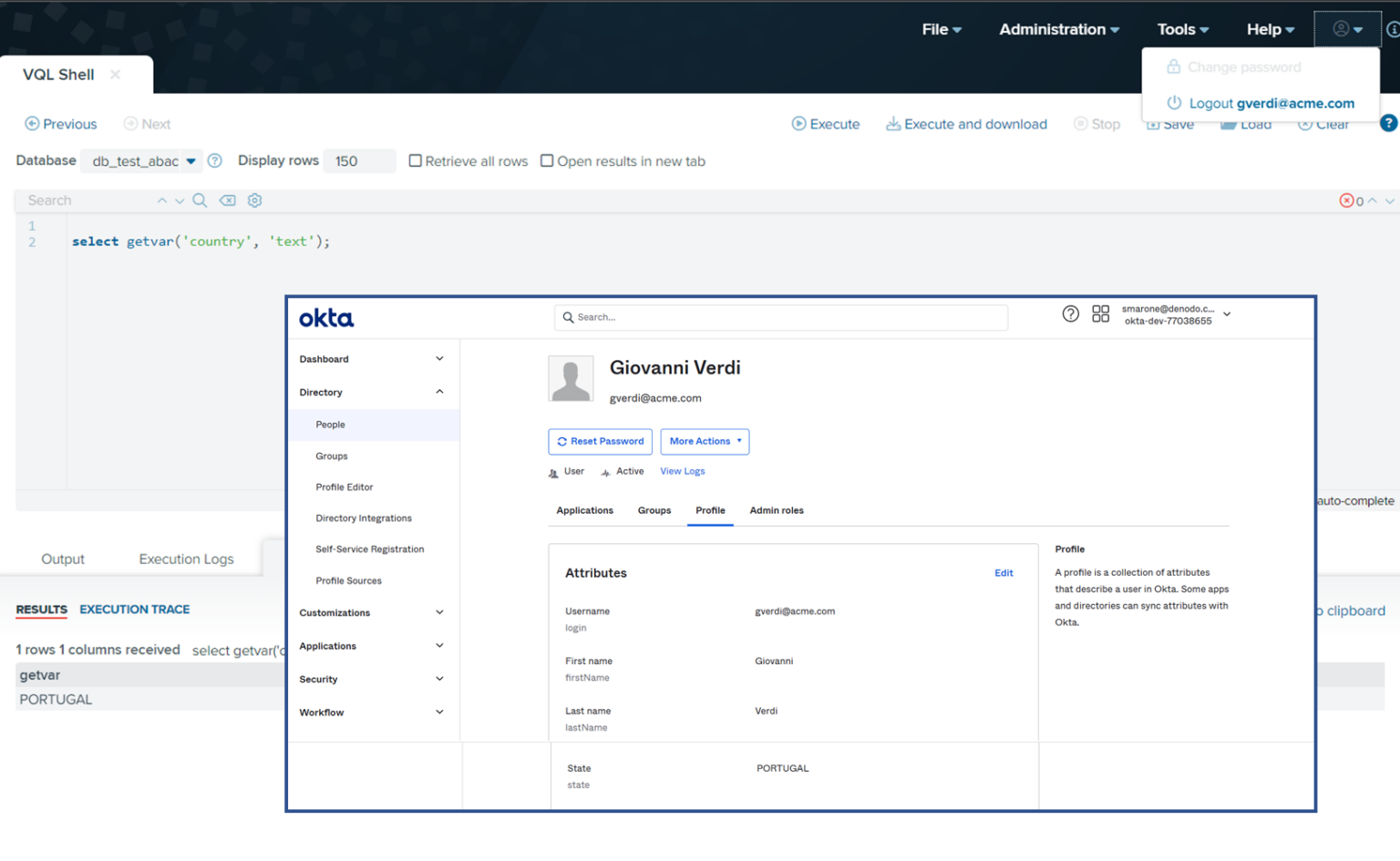Click the search magnifier icon in editor
The image size is (1400, 861).
pyautogui.click(x=200, y=200)
